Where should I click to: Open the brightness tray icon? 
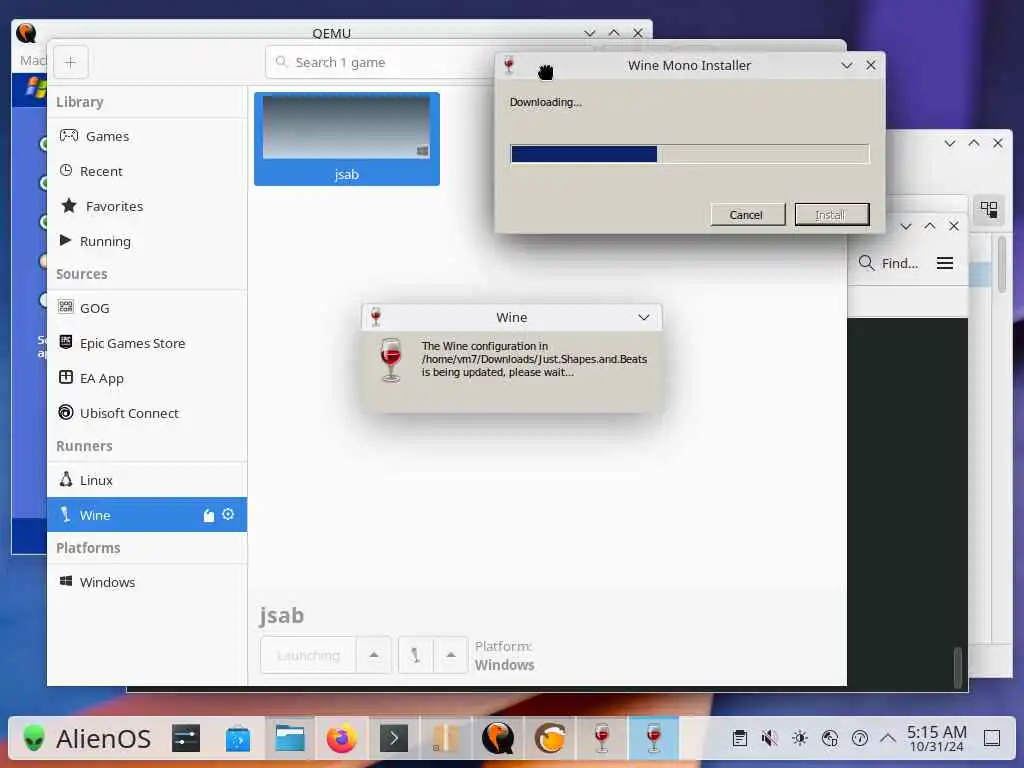point(800,739)
